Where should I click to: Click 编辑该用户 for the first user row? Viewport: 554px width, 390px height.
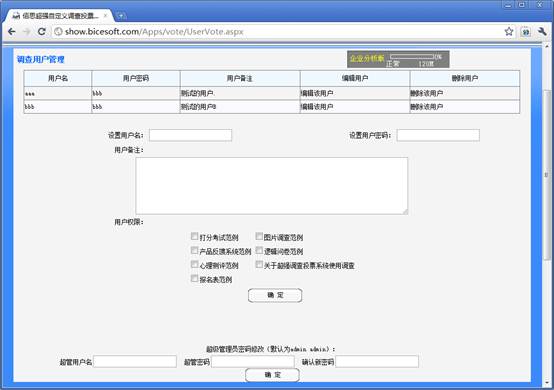pyautogui.click(x=317, y=93)
